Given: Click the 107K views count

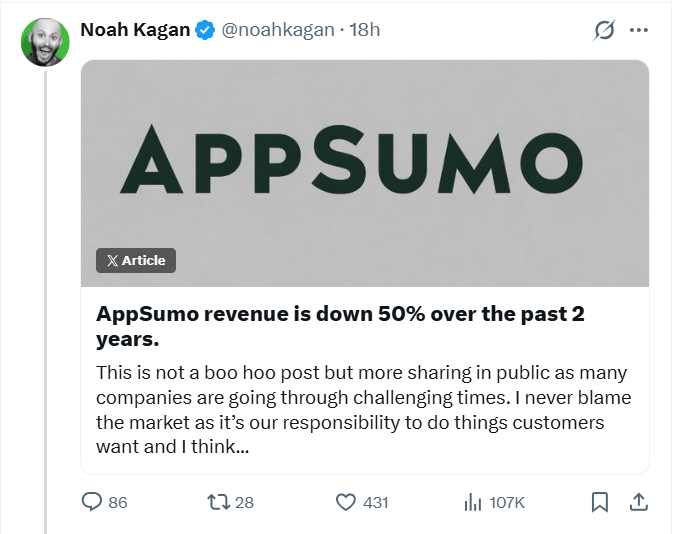Looking at the screenshot, I should tap(507, 502).
